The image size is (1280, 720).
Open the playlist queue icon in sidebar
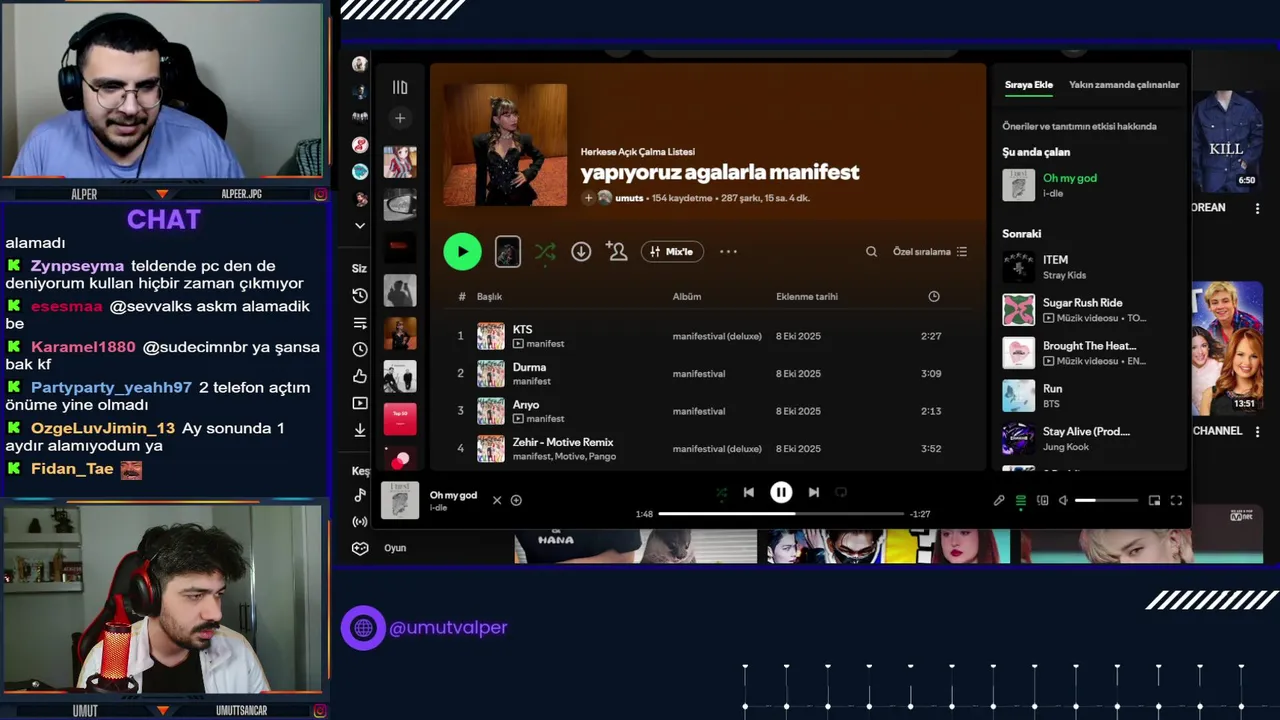[360, 323]
